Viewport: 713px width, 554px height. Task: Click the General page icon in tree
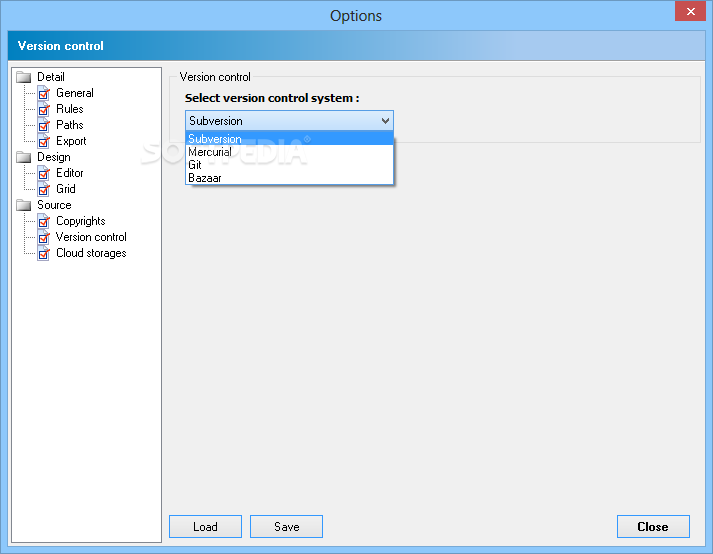44,93
